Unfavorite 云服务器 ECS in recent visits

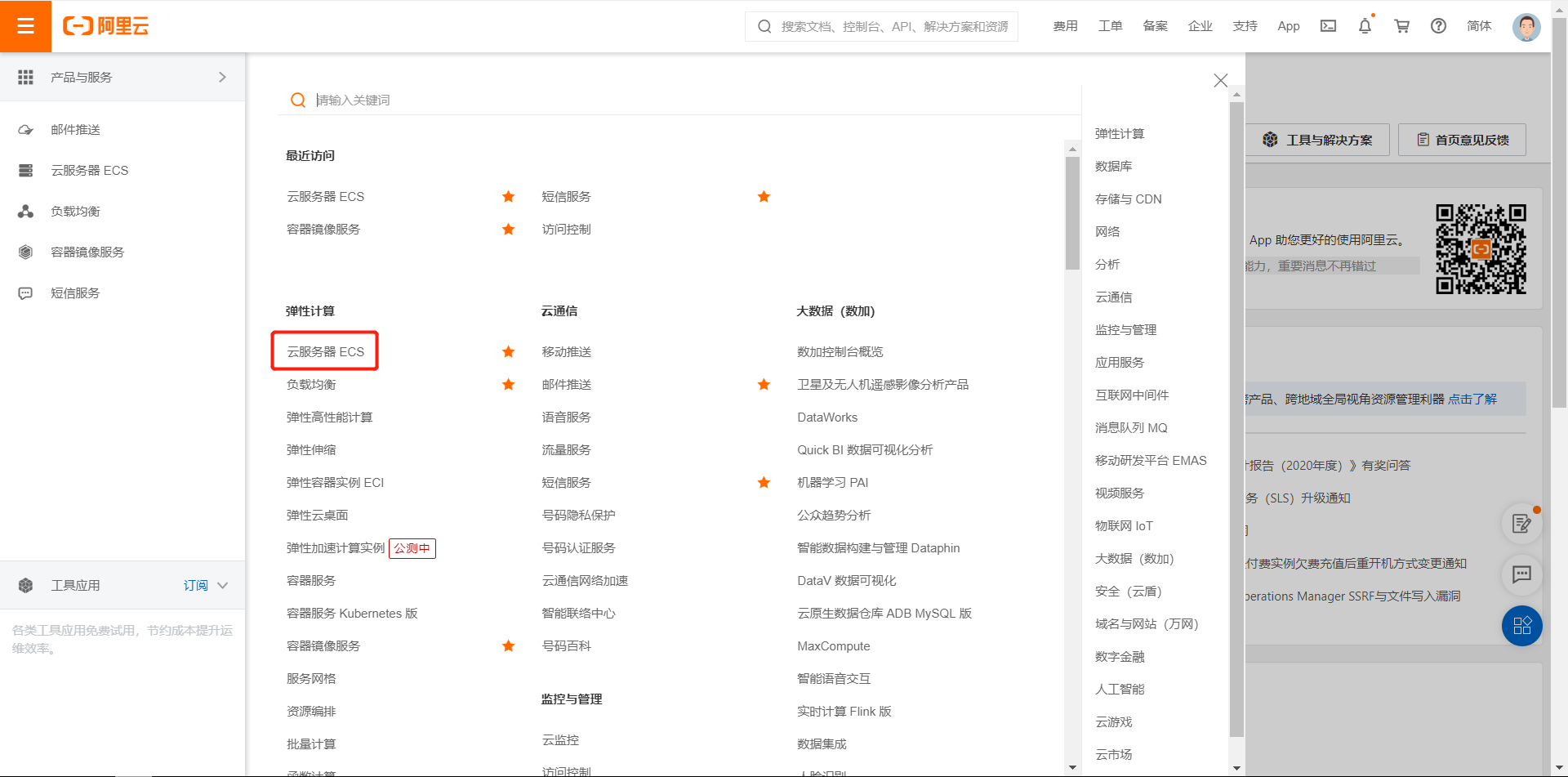click(x=508, y=197)
